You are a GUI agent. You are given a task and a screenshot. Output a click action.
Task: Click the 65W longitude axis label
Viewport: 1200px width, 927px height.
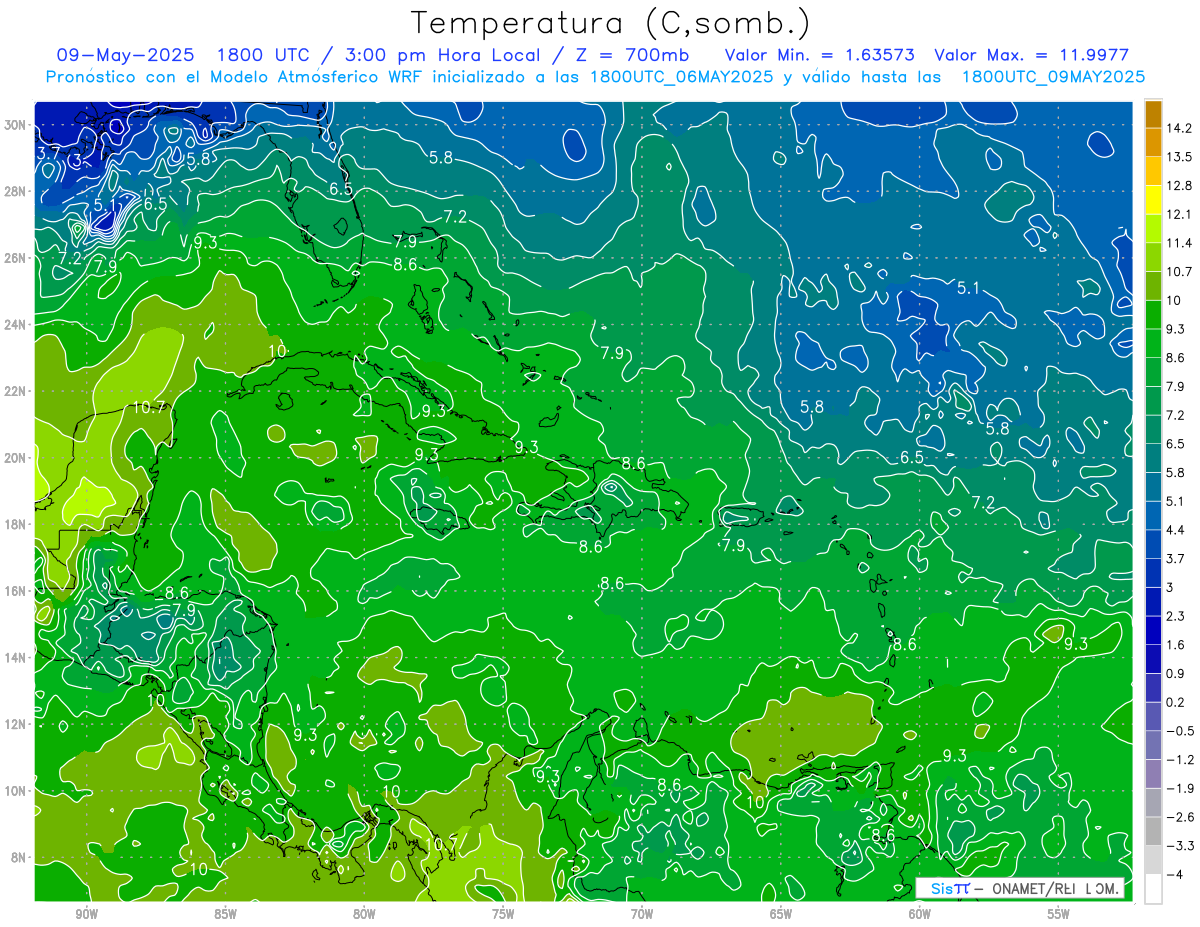(x=781, y=914)
